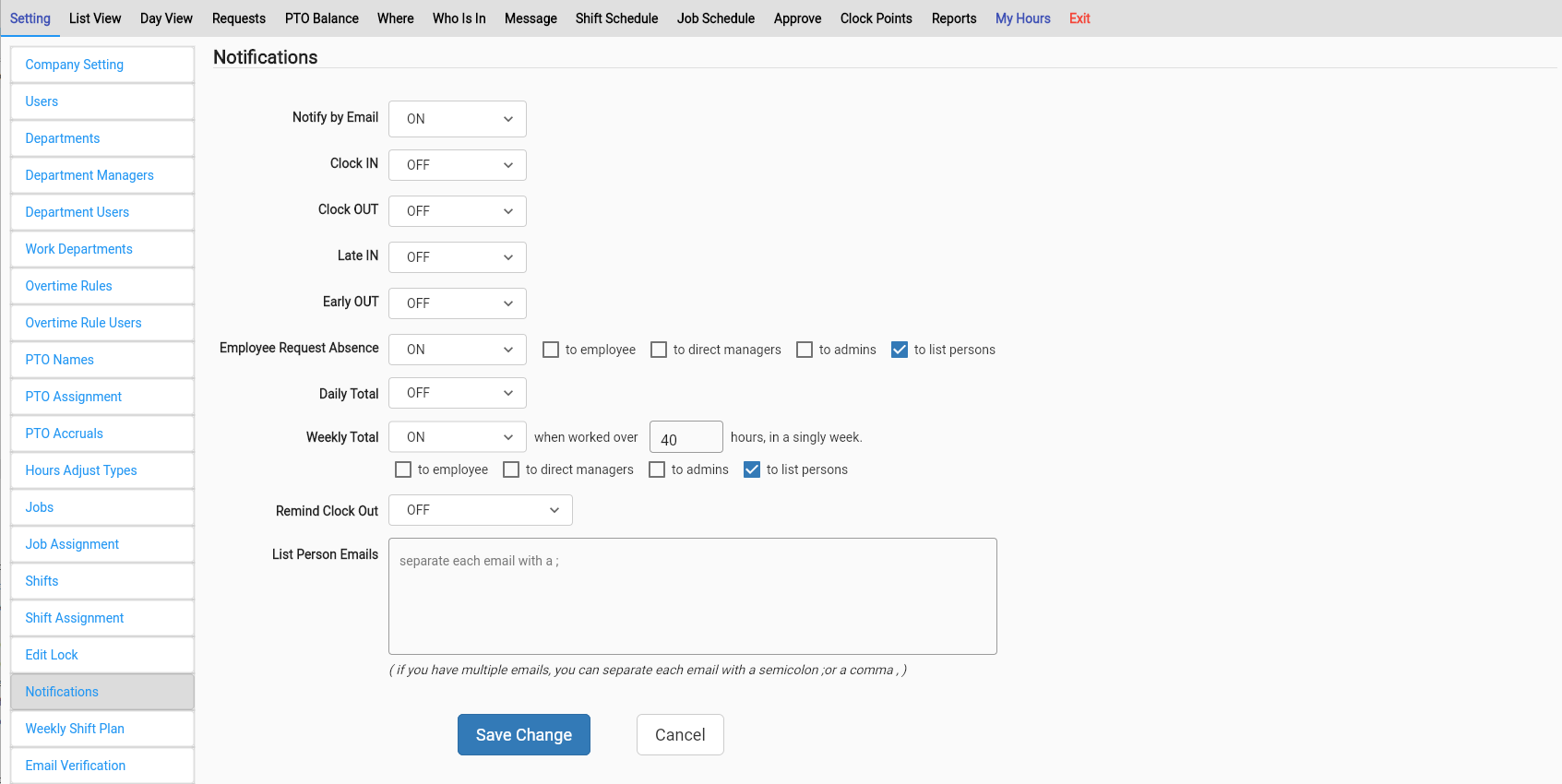This screenshot has width=1562, height=784.
Task: Open Shift Assignment in the sidebar
Action: (102, 618)
